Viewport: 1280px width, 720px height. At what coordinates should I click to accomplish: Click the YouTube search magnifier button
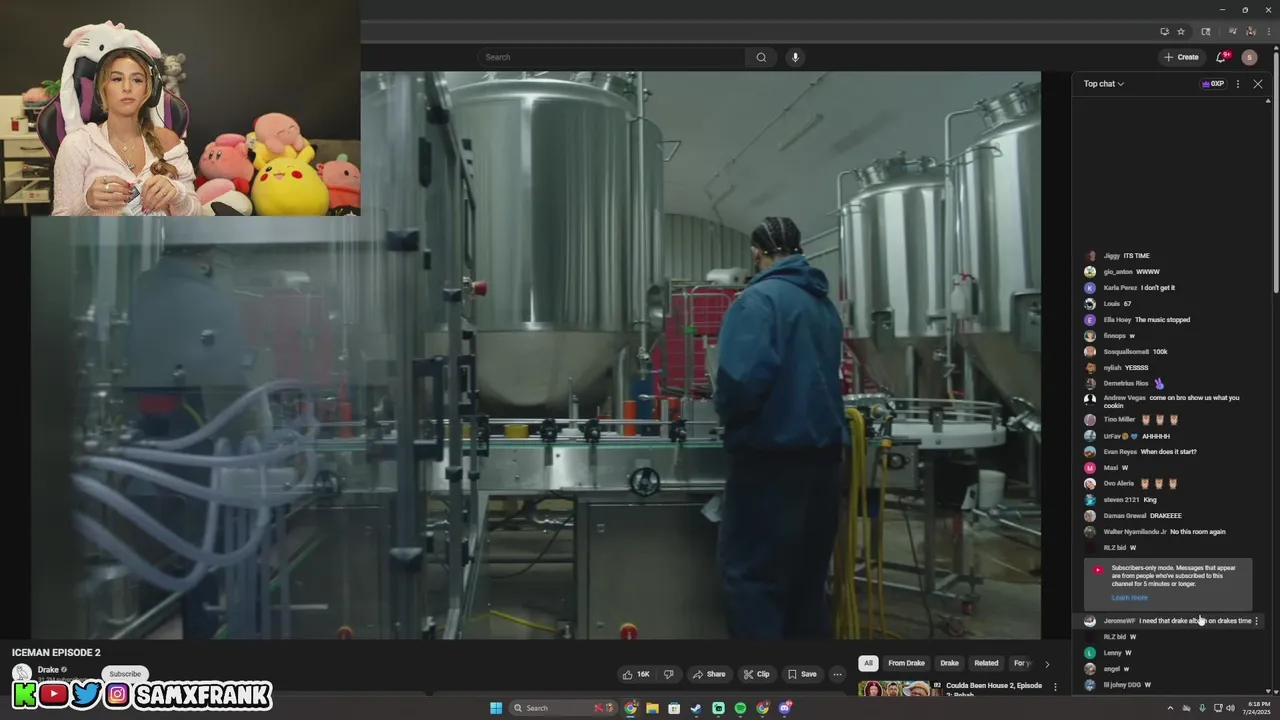[761, 57]
